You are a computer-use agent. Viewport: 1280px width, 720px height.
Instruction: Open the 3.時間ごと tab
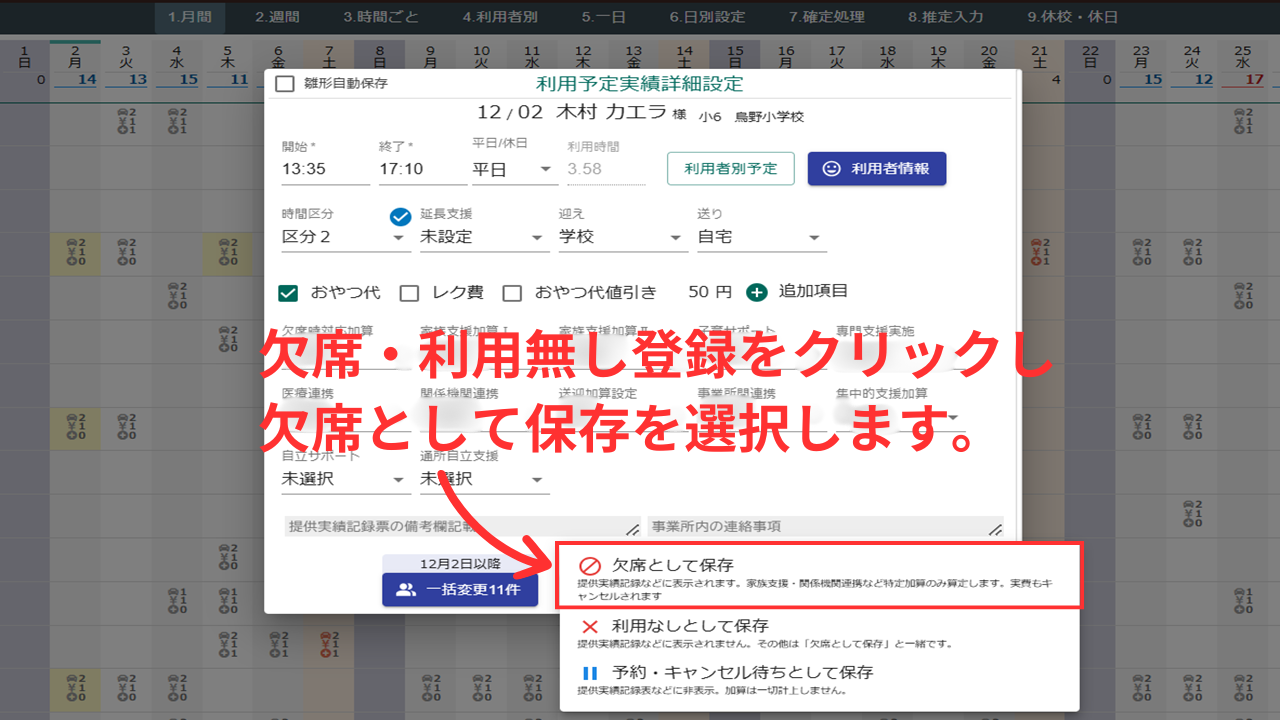point(381,17)
